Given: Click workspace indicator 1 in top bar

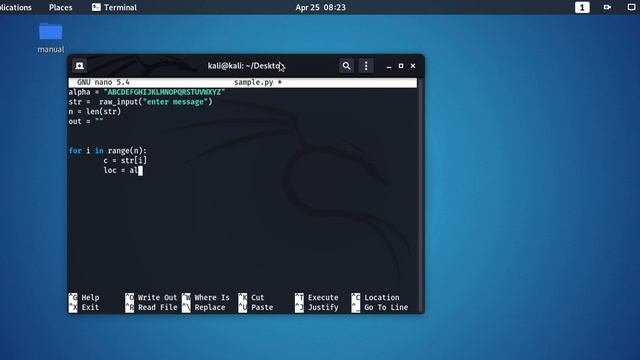Looking at the screenshot, I should 582,7.
